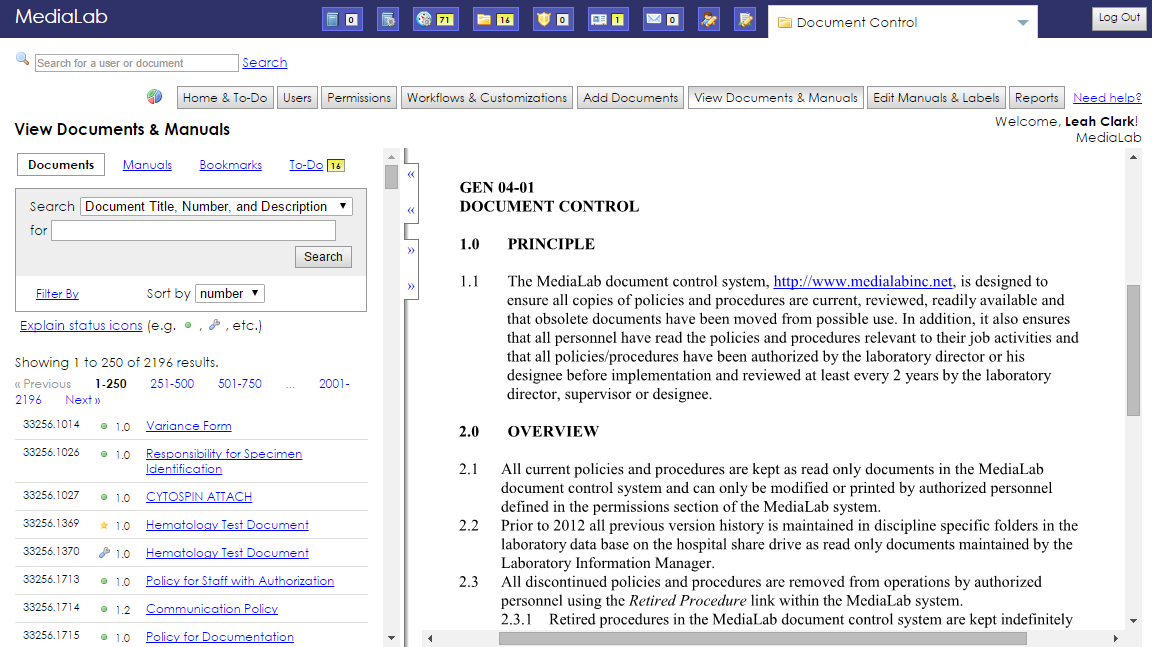Open Explain status icons link
1152x647 pixels.
[x=81, y=325]
